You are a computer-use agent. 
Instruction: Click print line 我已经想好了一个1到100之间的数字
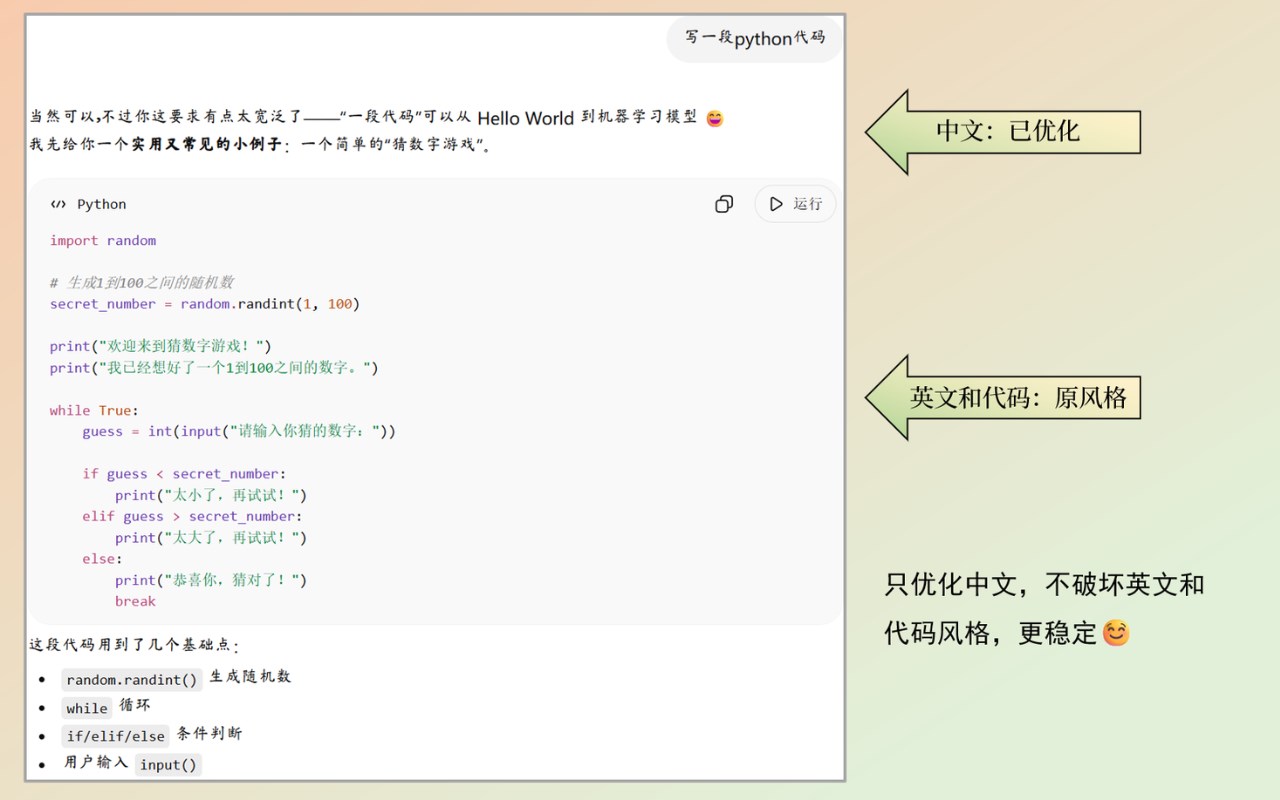pyautogui.click(x=214, y=368)
